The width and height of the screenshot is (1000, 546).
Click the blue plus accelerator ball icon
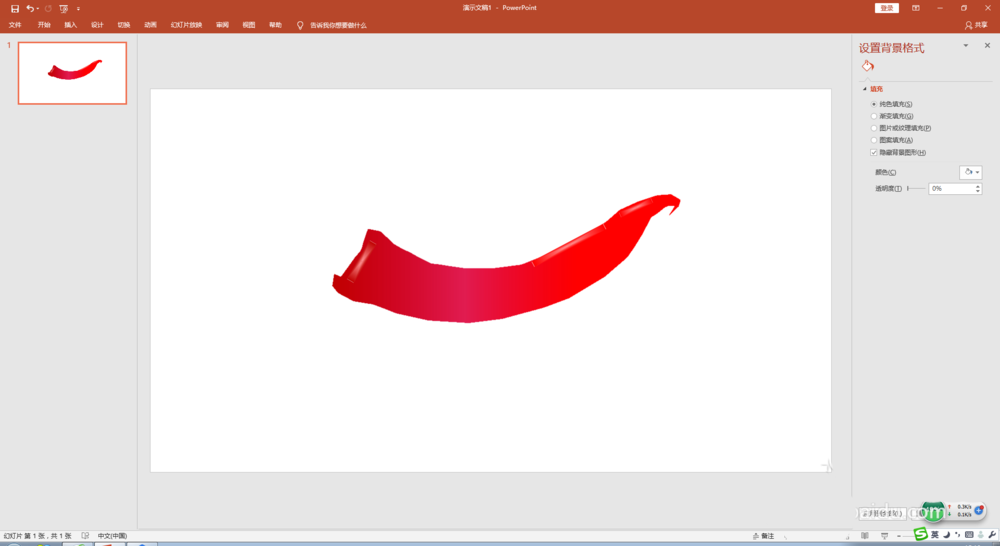[978, 510]
